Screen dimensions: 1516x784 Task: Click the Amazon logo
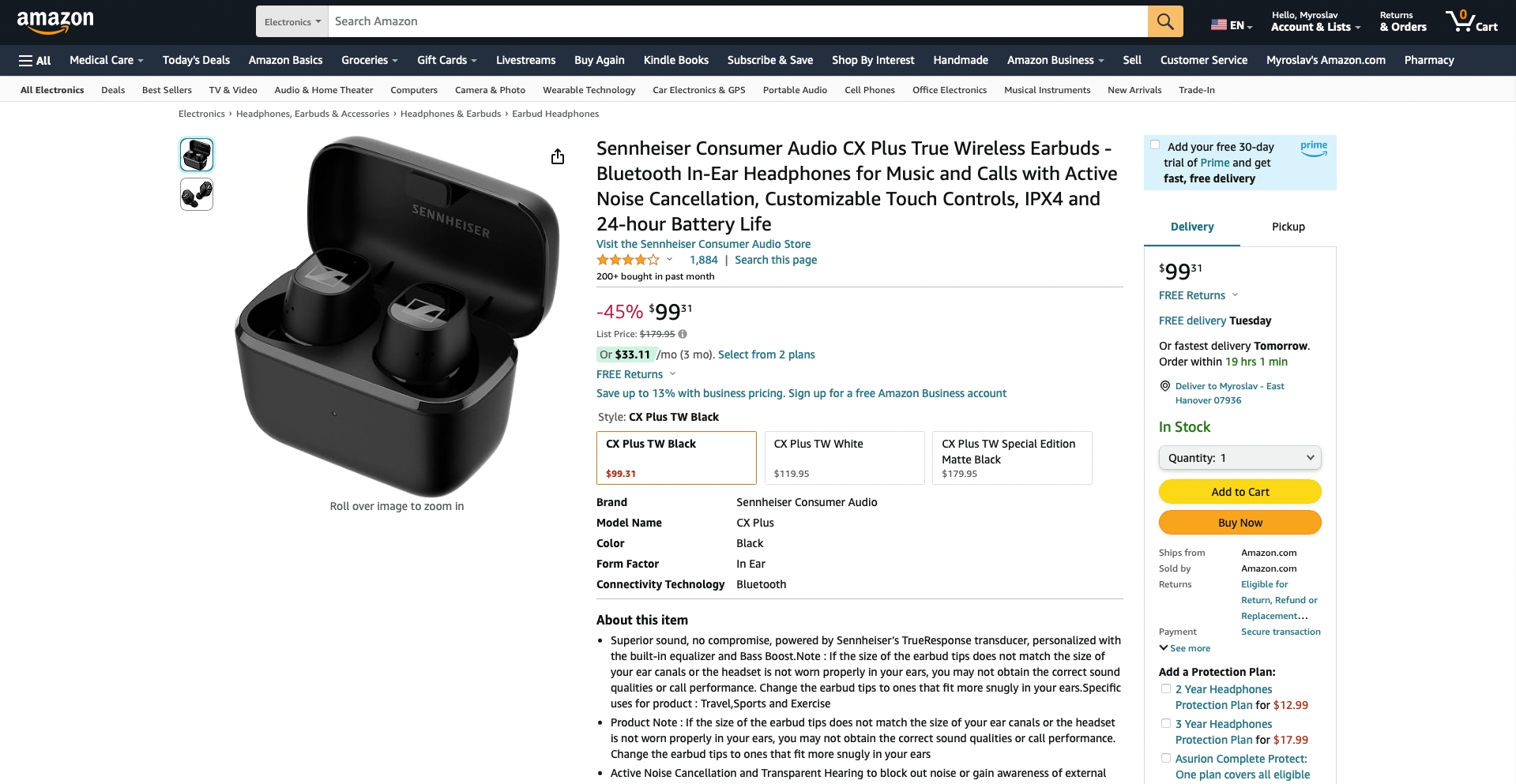pos(55,22)
